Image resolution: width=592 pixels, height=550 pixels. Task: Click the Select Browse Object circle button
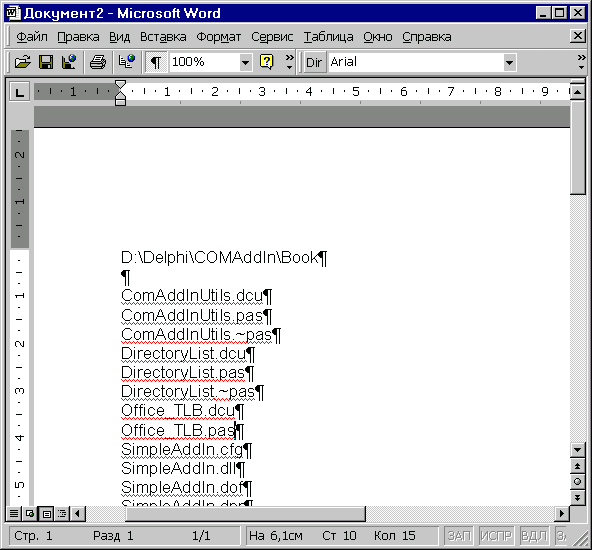coord(578,482)
